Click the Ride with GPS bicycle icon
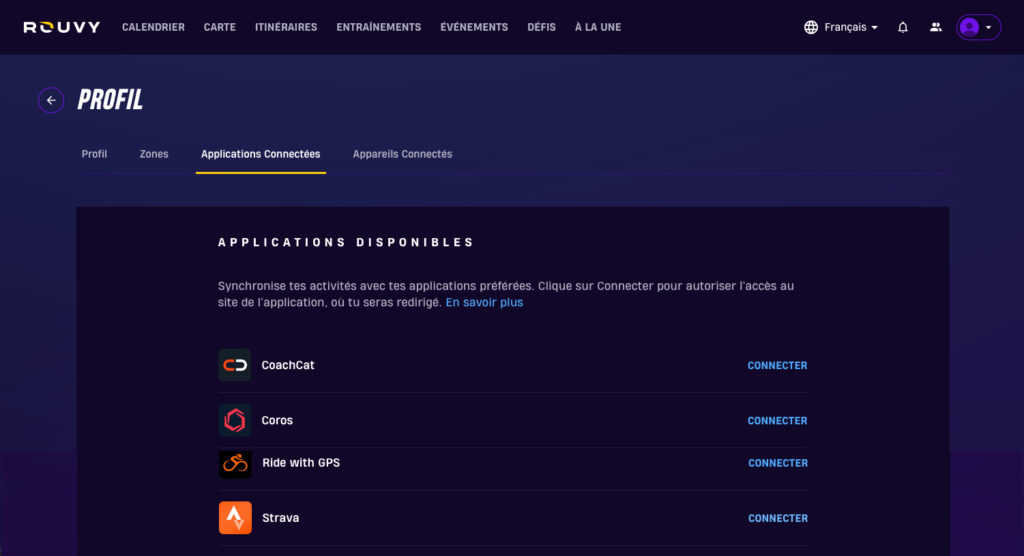The image size is (1024, 556). click(235, 463)
